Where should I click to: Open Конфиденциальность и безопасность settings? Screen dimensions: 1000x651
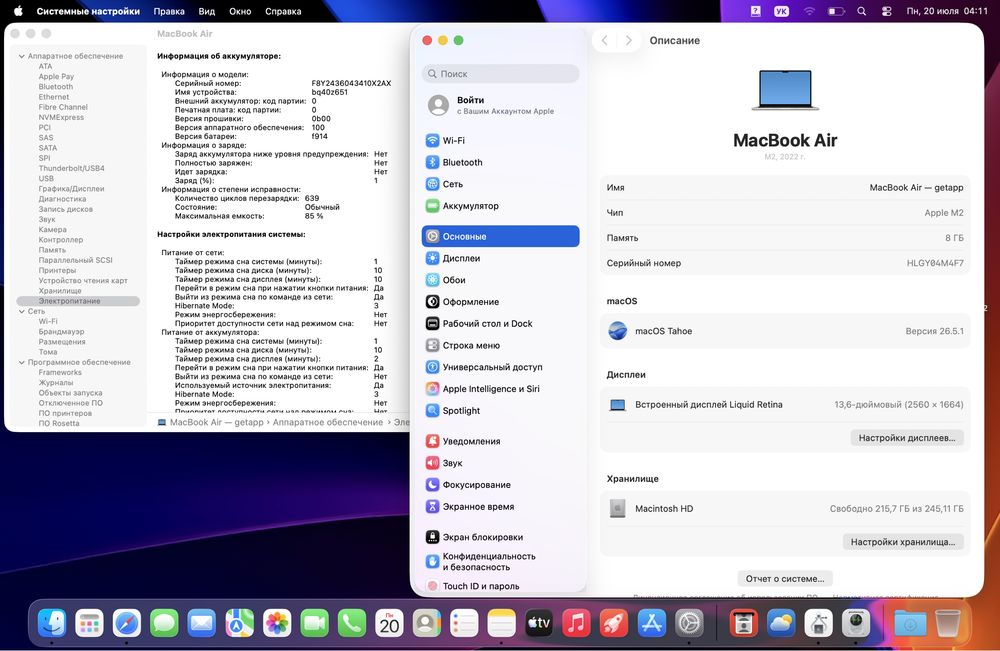(501, 561)
